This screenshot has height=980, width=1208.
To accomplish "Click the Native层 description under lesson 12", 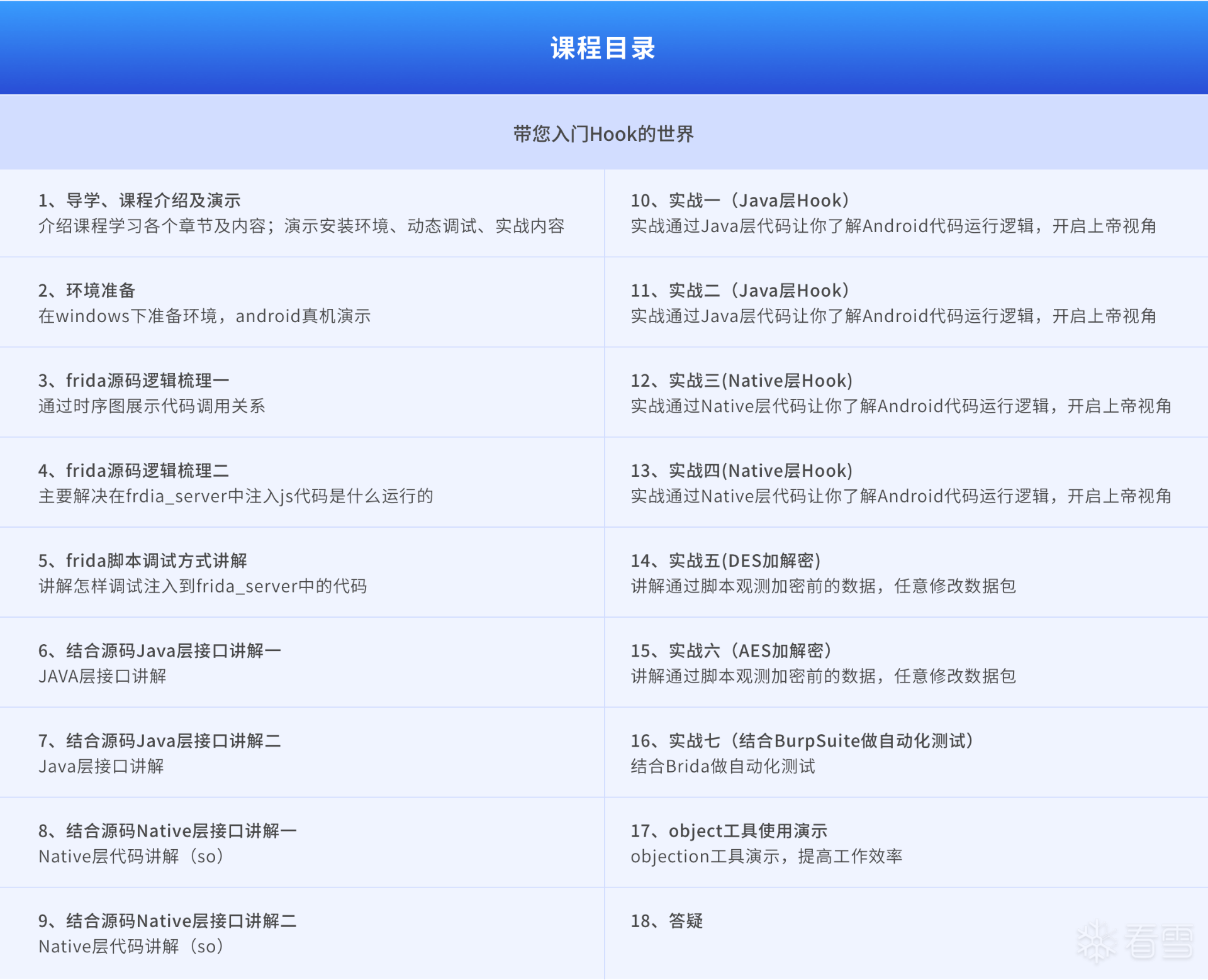I will 901,406.
